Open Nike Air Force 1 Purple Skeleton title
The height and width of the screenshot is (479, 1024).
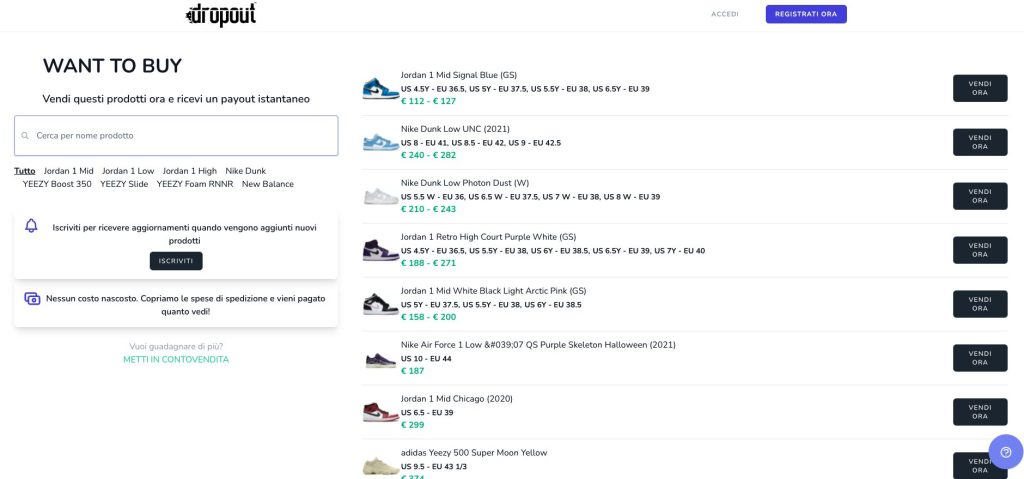point(538,344)
